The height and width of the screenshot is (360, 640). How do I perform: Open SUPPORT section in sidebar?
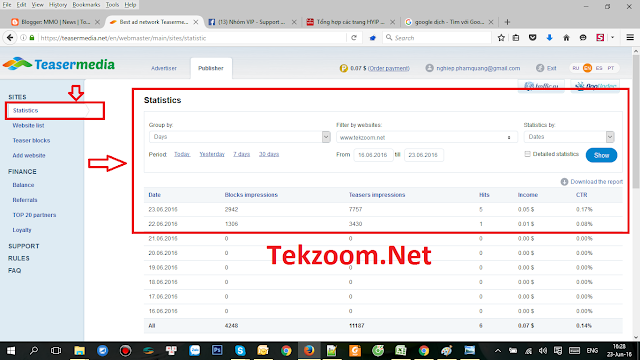[x=24, y=246]
